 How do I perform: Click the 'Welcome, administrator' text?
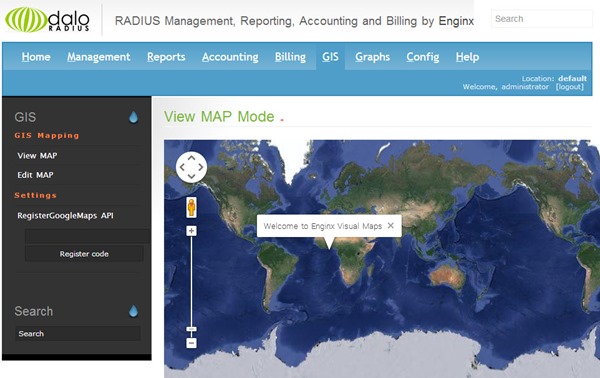505,87
